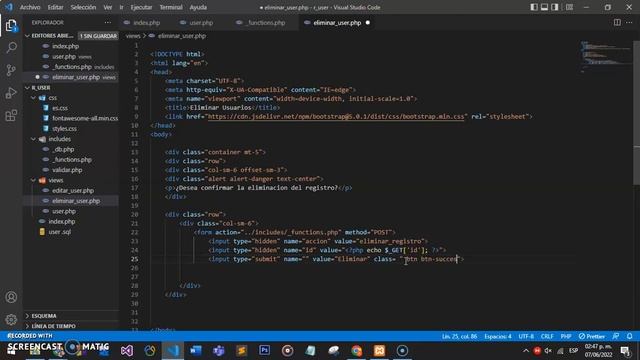This screenshot has width=640, height=360.
Task: Click views breadcrumb segment
Action: 133,36
